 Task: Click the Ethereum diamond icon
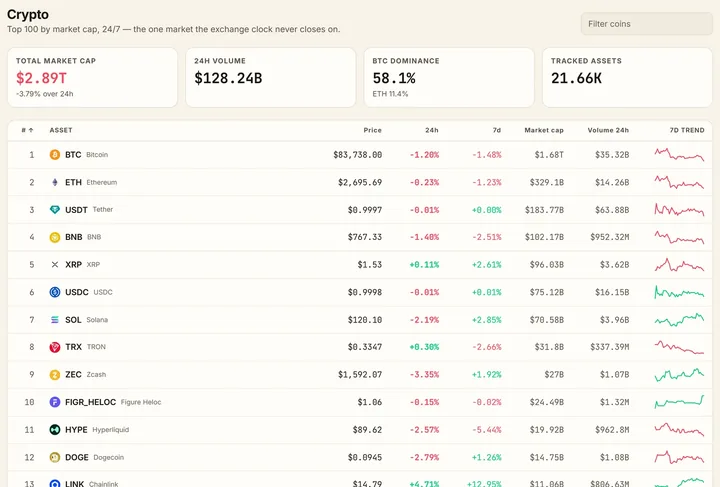pyautogui.click(x=55, y=182)
